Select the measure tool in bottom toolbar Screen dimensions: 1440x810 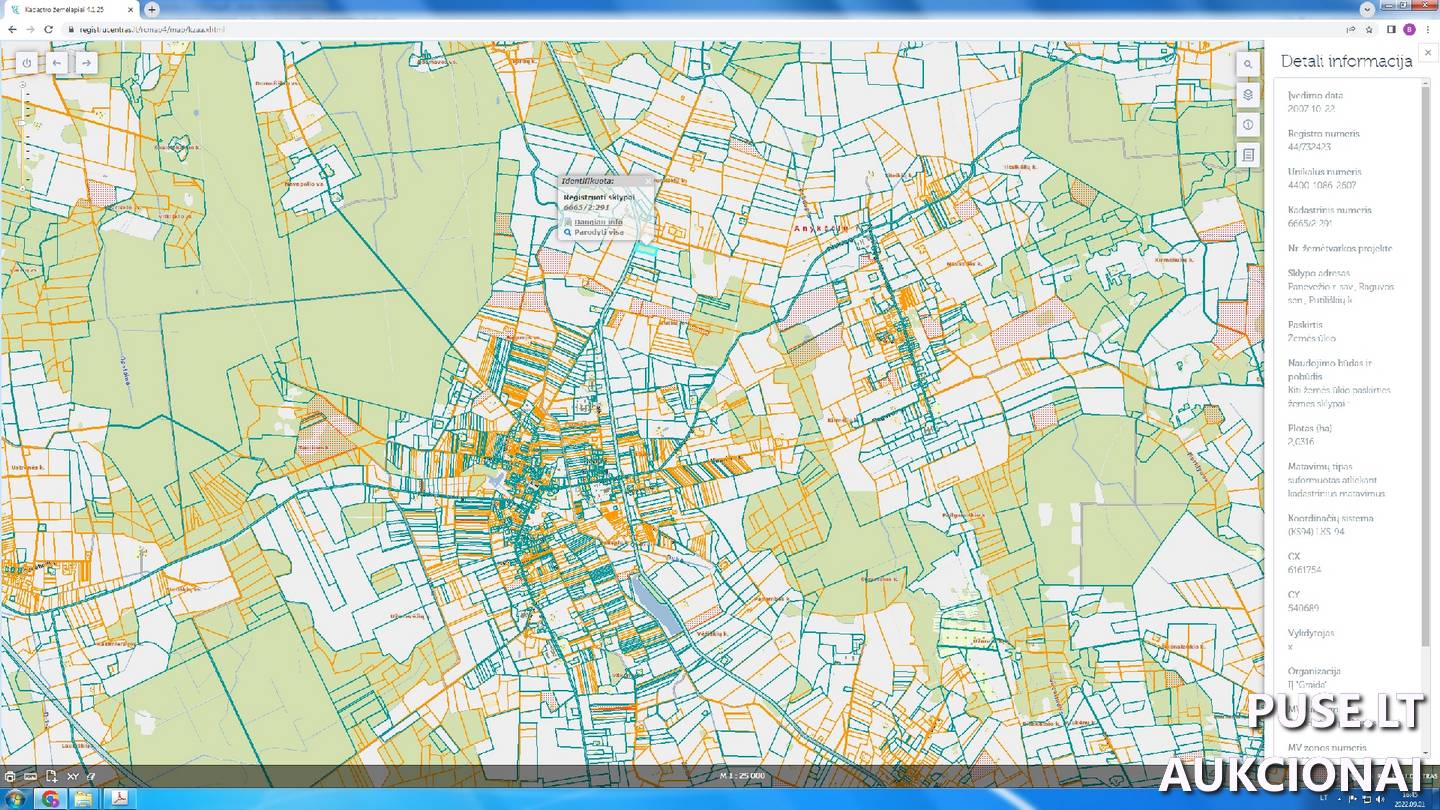(30, 776)
